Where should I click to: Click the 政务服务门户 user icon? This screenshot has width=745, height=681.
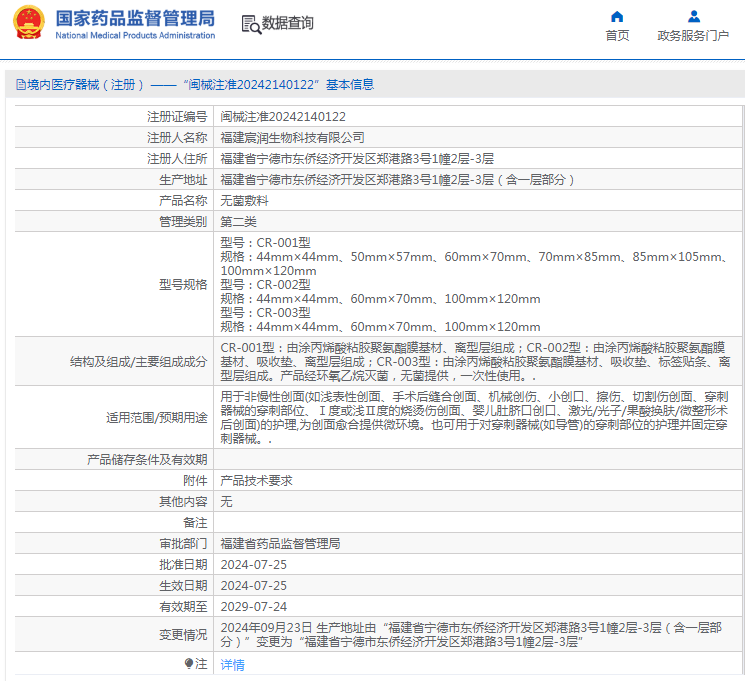[694, 17]
